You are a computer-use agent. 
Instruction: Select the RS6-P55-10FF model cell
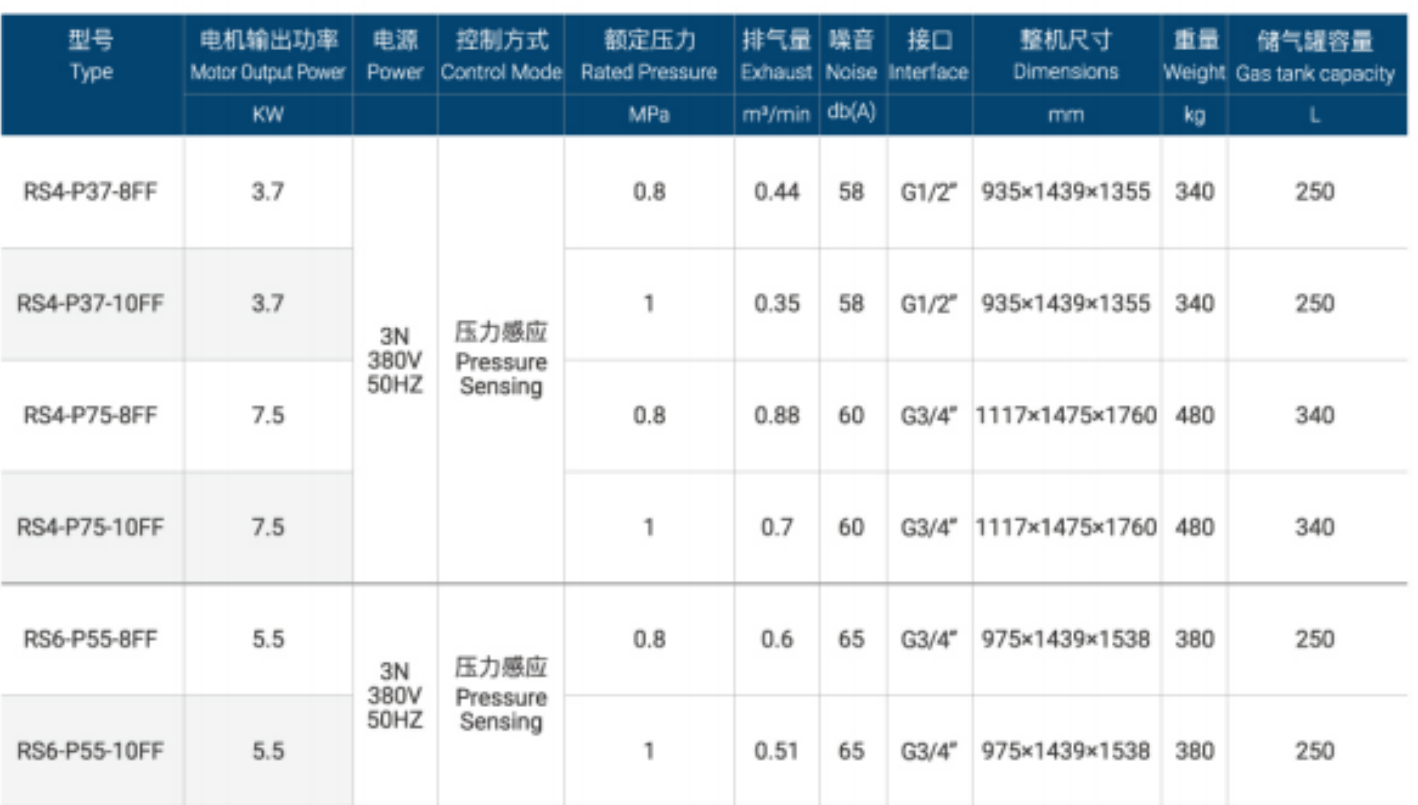(91, 751)
